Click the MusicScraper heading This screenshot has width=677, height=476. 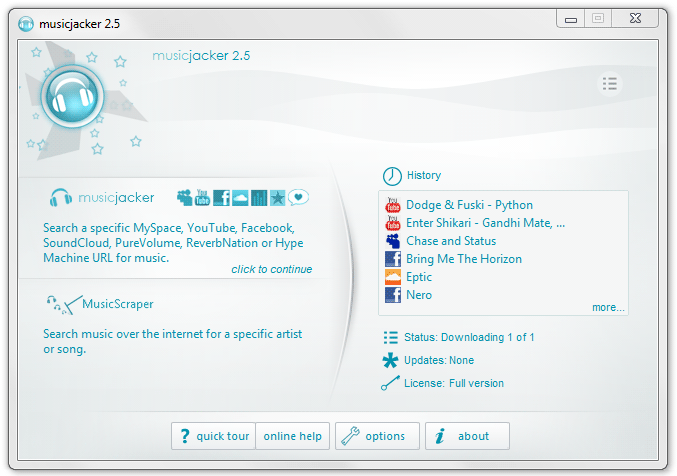tap(118, 304)
